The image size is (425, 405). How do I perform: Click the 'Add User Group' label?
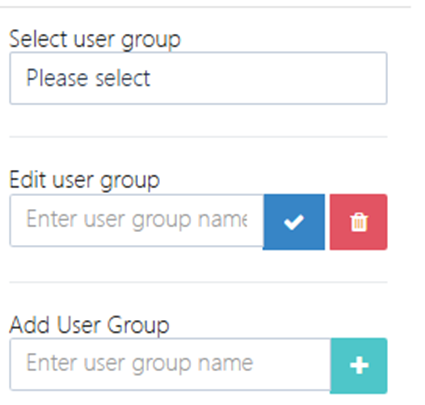(89, 325)
